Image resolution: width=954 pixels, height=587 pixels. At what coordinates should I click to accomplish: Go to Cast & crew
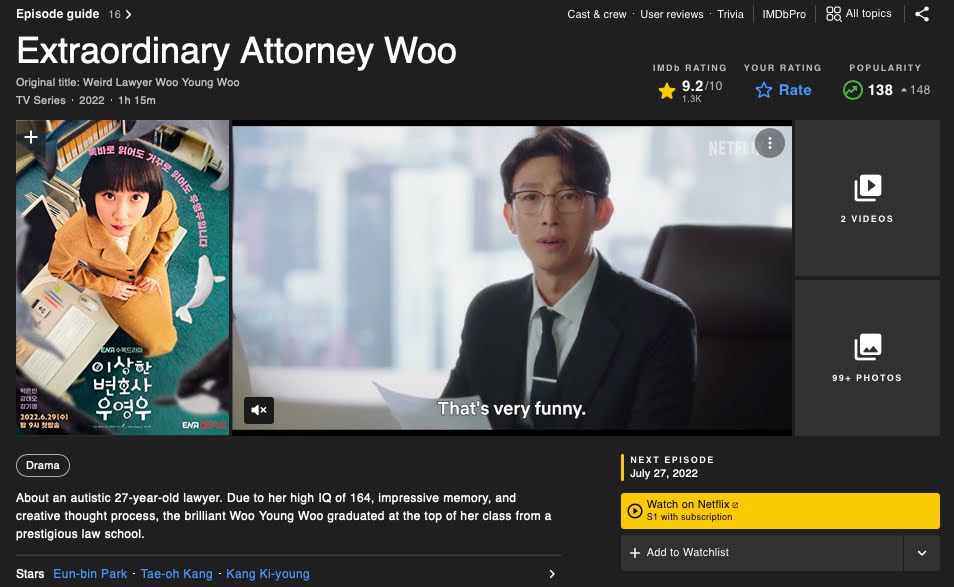coord(597,14)
